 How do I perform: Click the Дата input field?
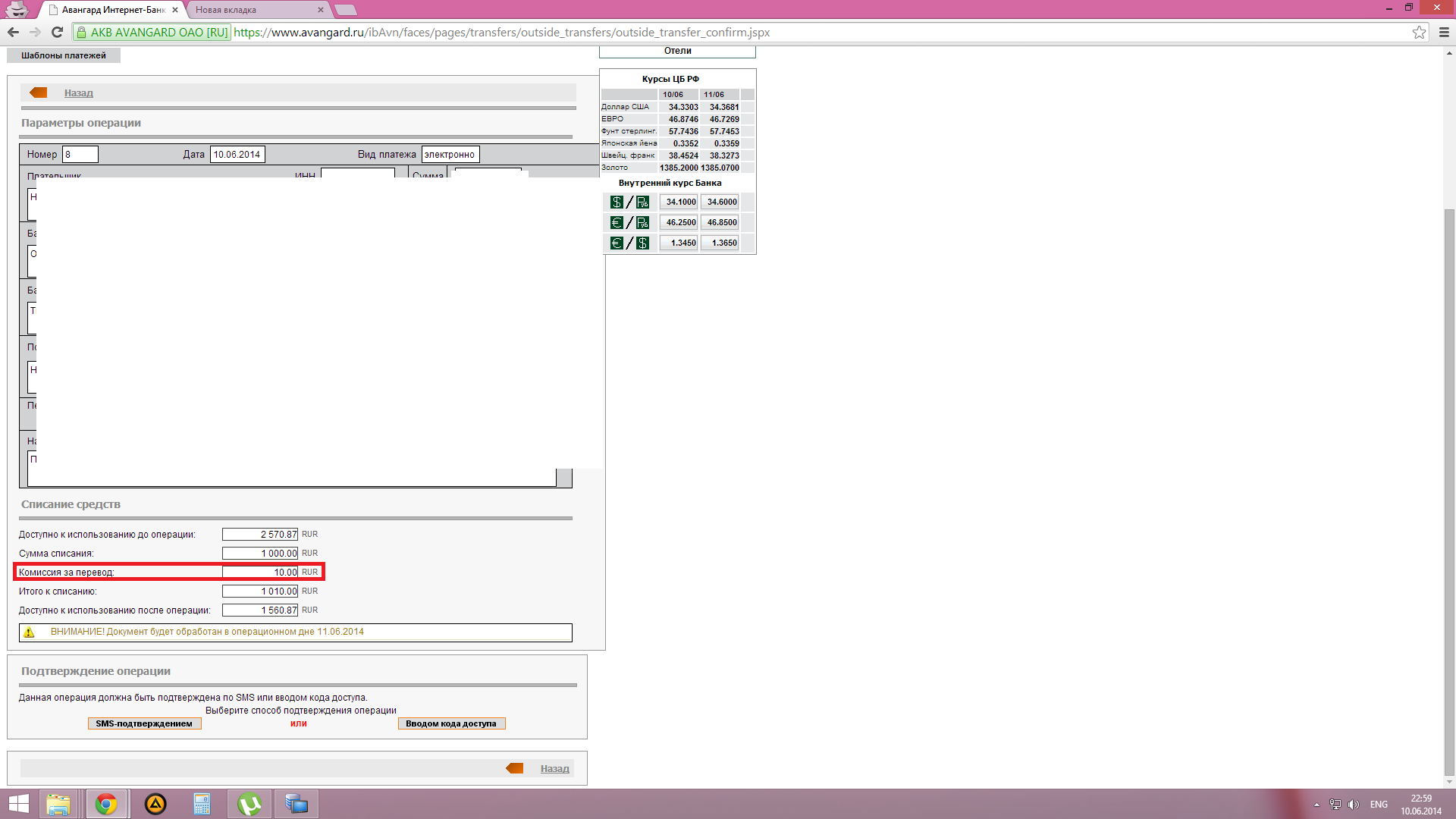click(237, 155)
